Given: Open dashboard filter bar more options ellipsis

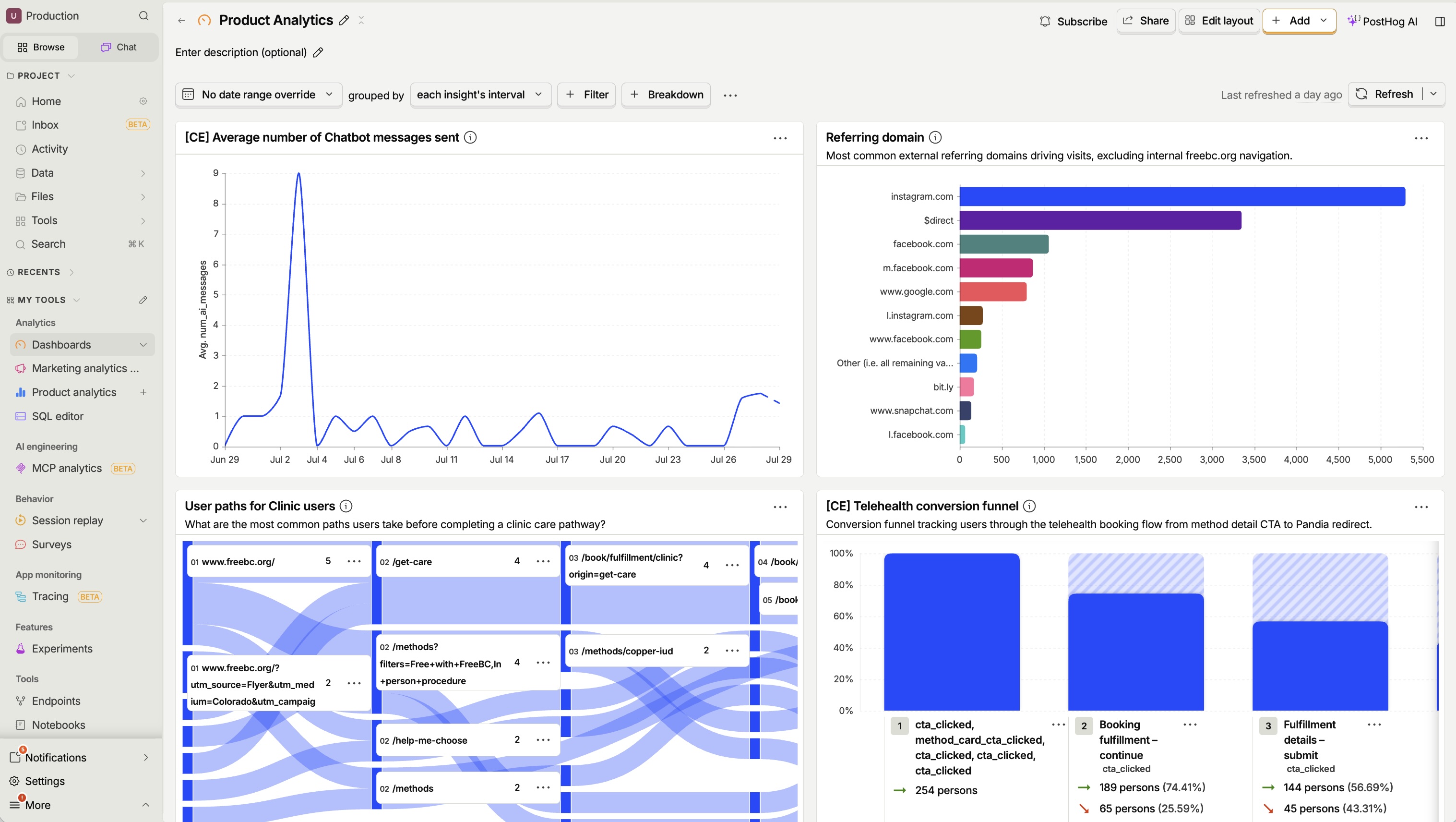Looking at the screenshot, I should click(x=730, y=95).
